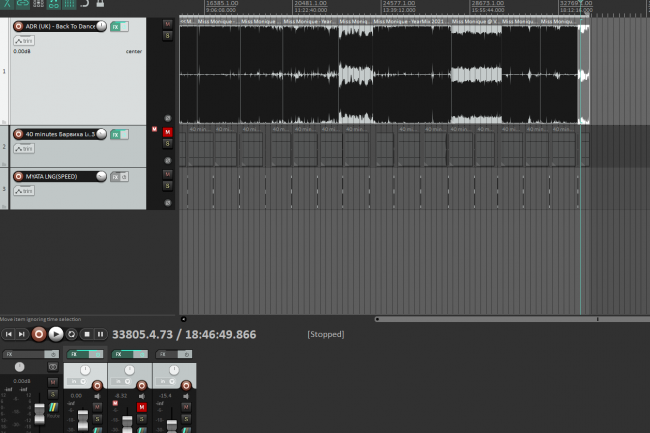Toggle record monitoring speaker on second mixer strip
Viewport: 650px width, 433px height.
[142, 396]
